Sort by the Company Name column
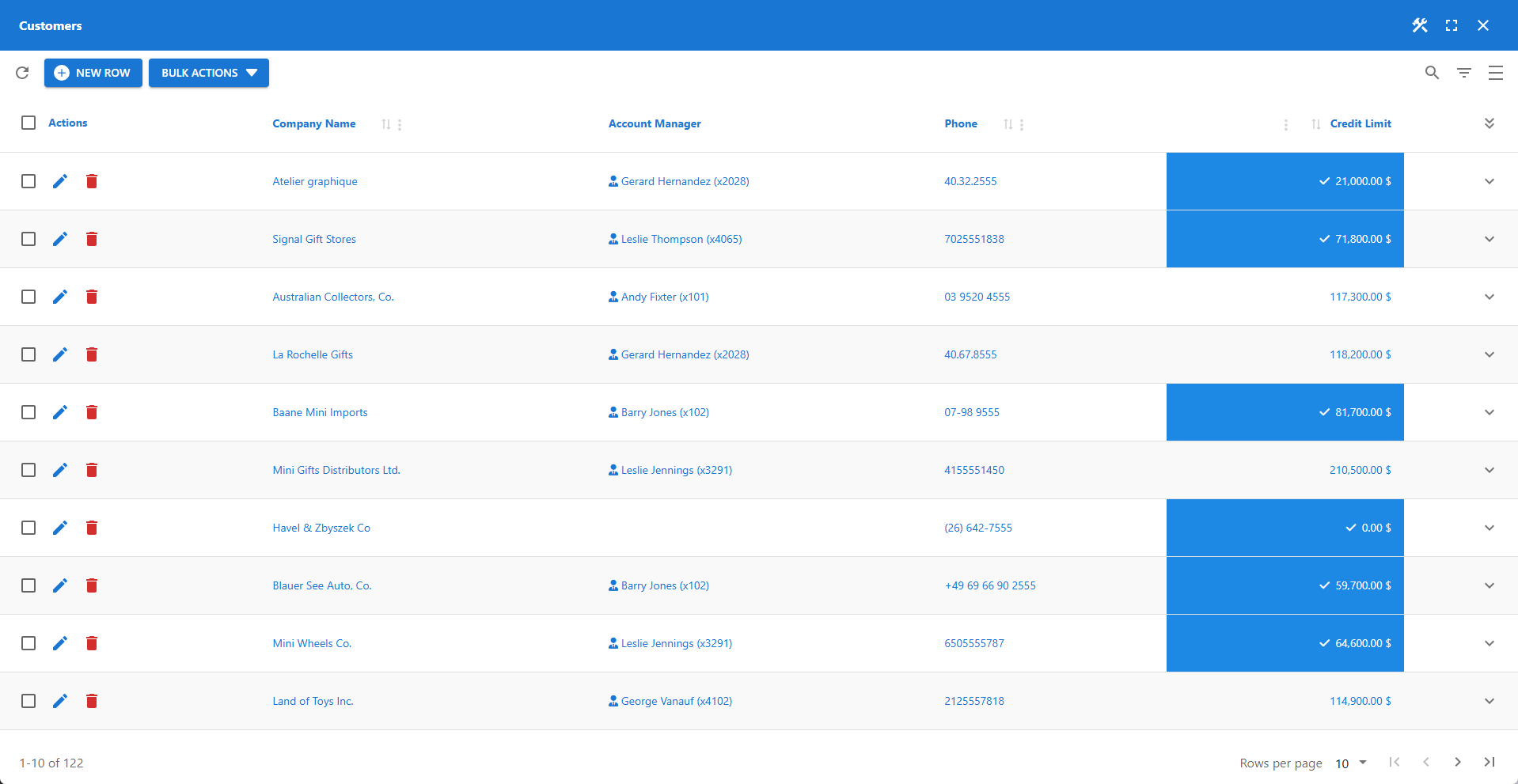The height and width of the screenshot is (784, 1518). pyautogui.click(x=387, y=124)
